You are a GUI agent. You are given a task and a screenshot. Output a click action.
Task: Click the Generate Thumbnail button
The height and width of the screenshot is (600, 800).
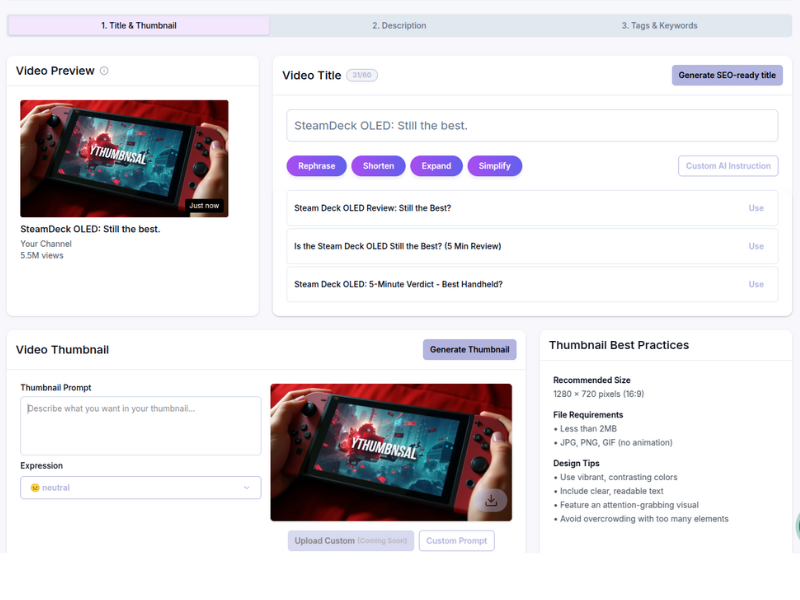tap(469, 349)
